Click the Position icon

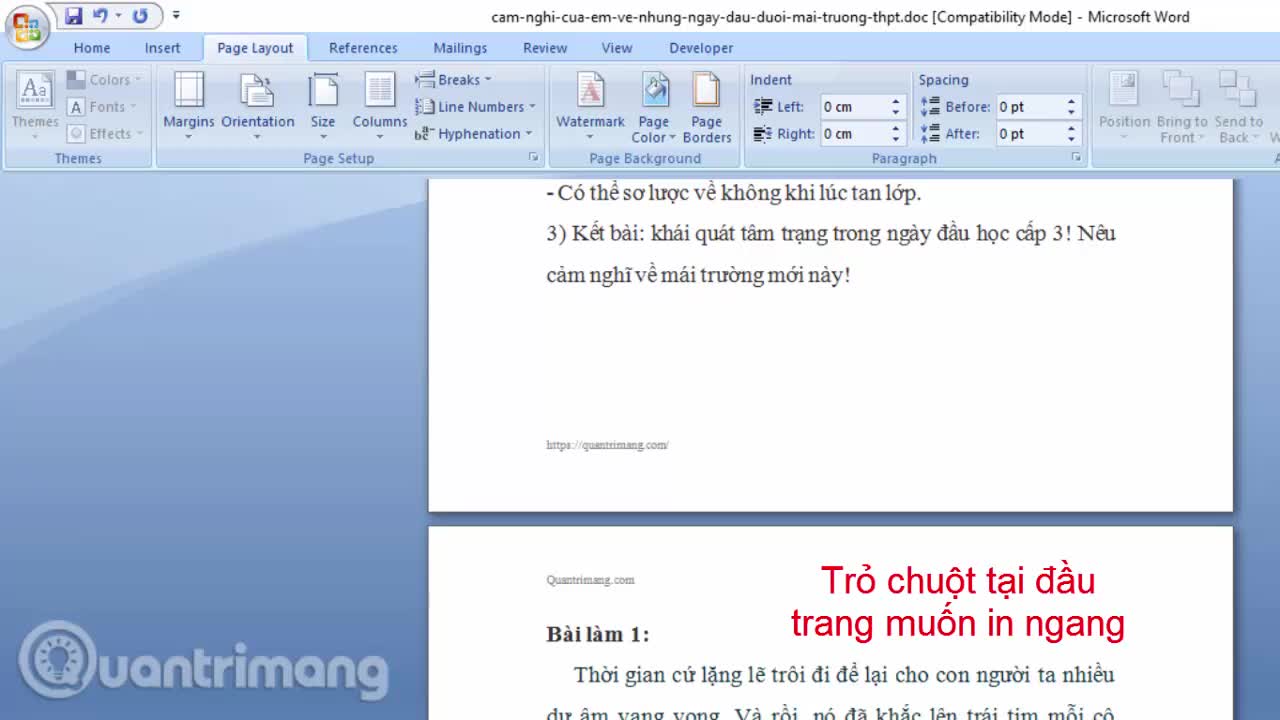[1124, 90]
